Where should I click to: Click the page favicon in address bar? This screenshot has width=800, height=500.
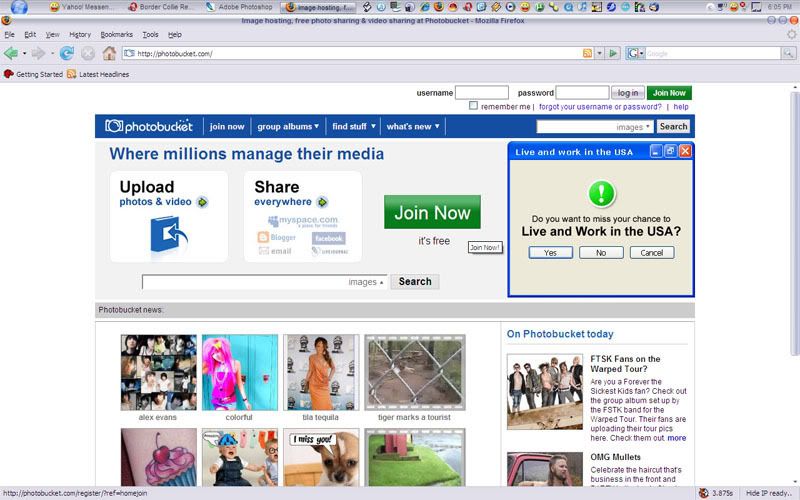[130, 53]
